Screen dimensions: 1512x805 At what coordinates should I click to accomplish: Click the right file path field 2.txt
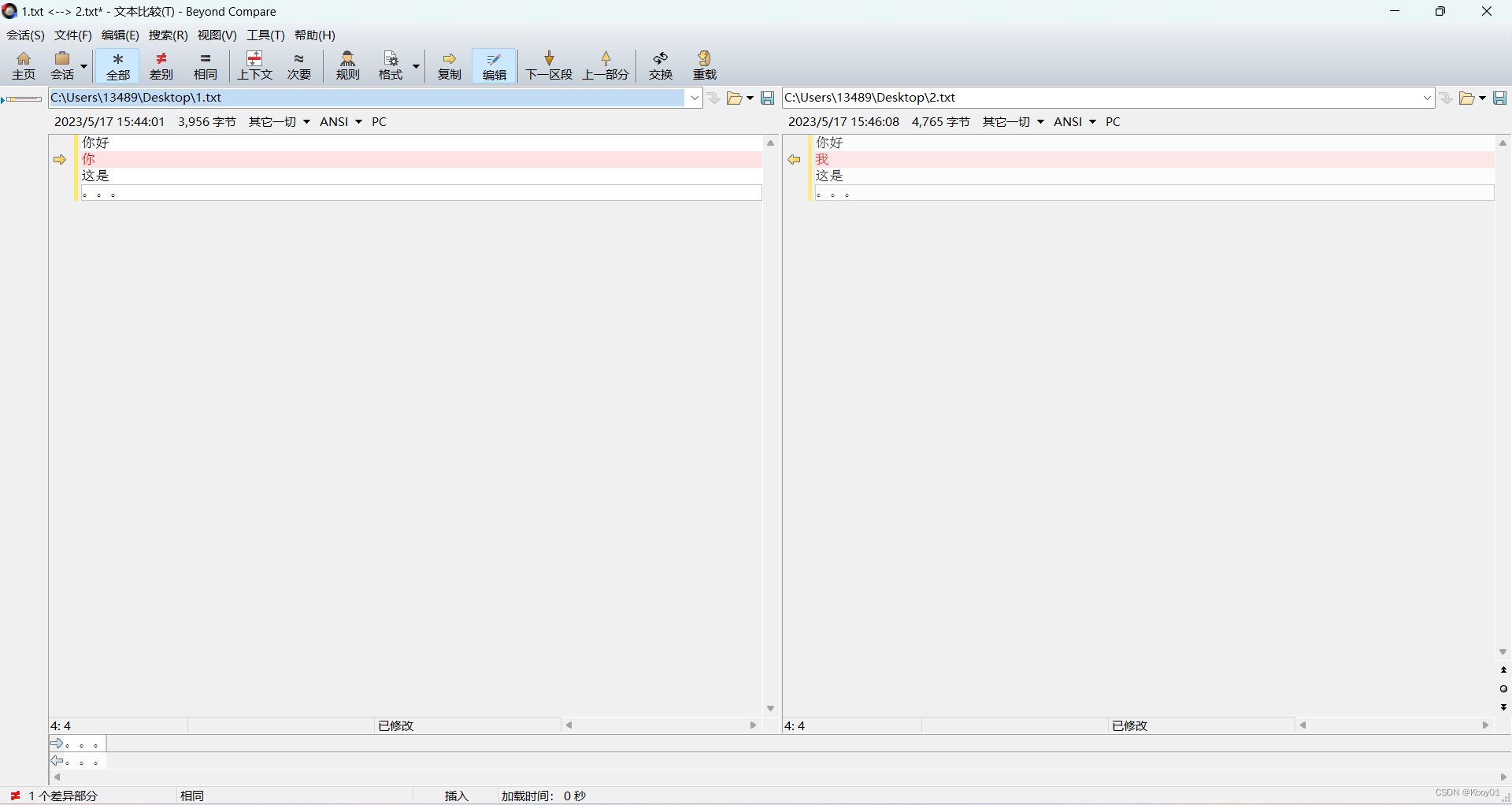coord(1101,98)
